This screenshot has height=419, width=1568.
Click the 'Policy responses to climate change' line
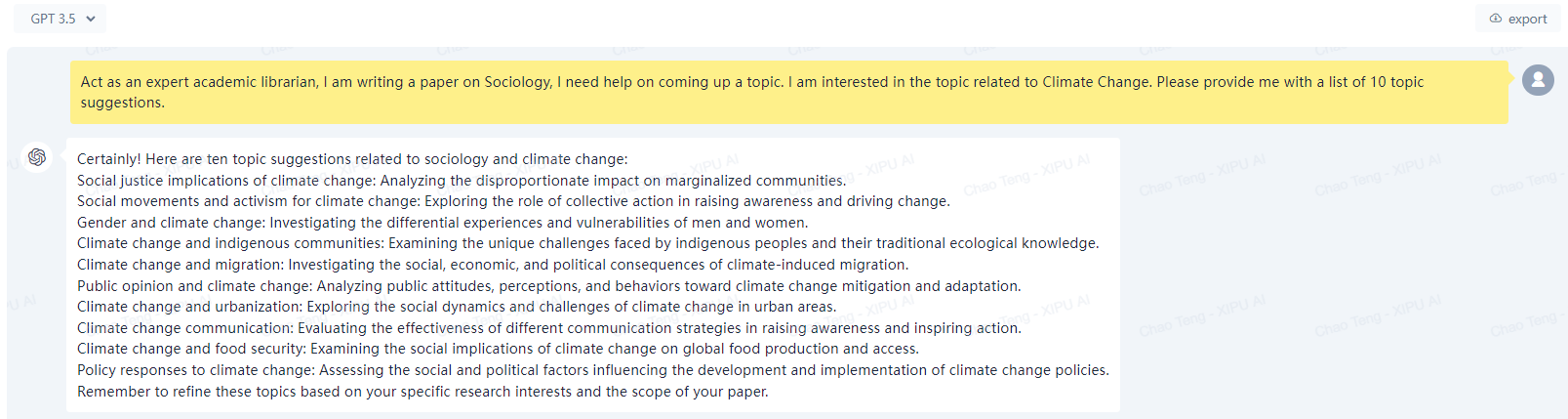click(593, 370)
